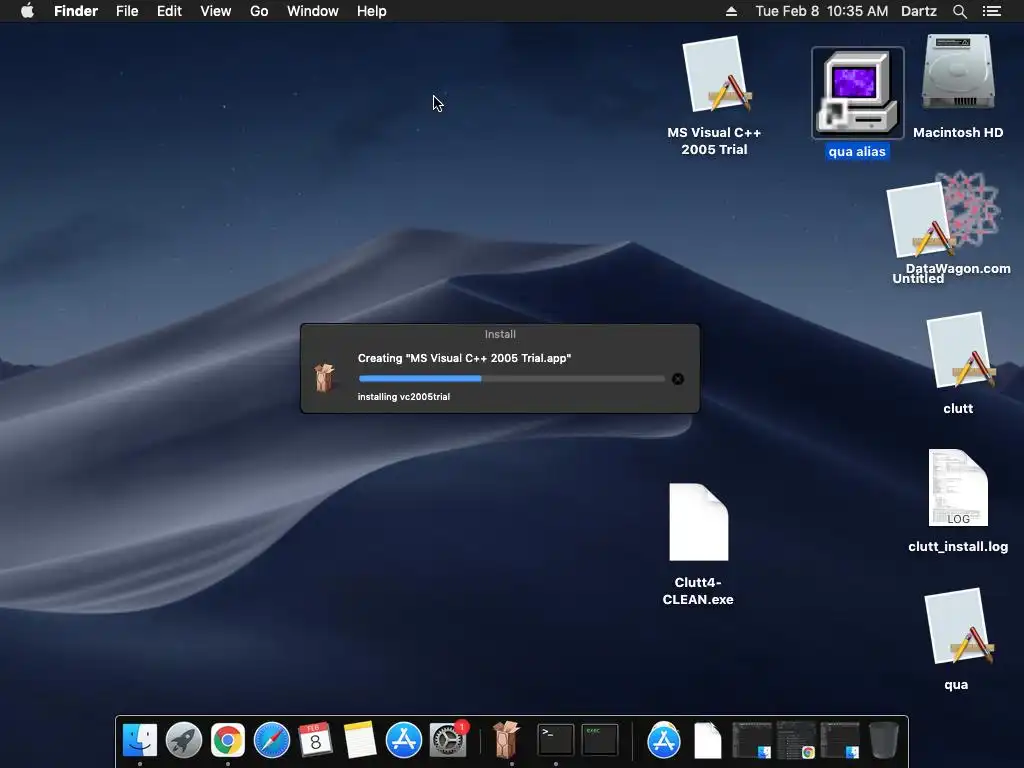Click the date and time in menu bar
The height and width of the screenshot is (768, 1024).
click(x=822, y=11)
